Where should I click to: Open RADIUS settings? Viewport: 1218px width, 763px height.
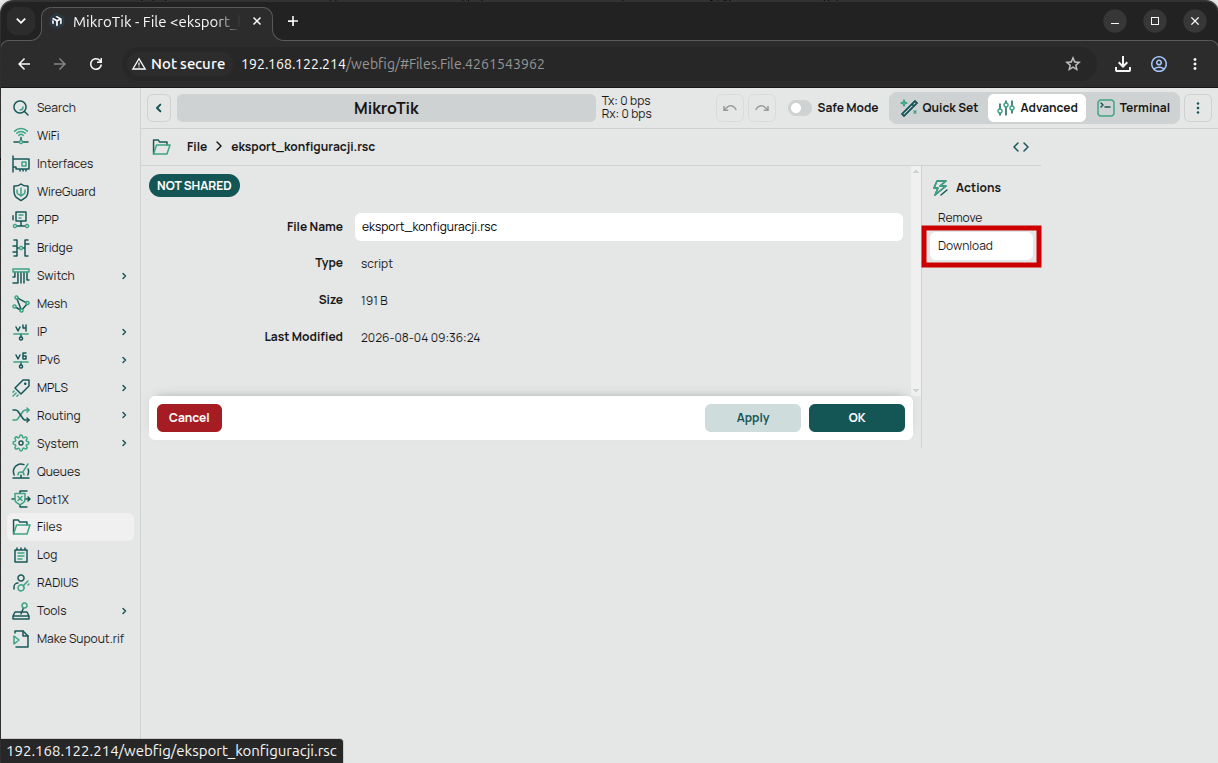(68, 583)
